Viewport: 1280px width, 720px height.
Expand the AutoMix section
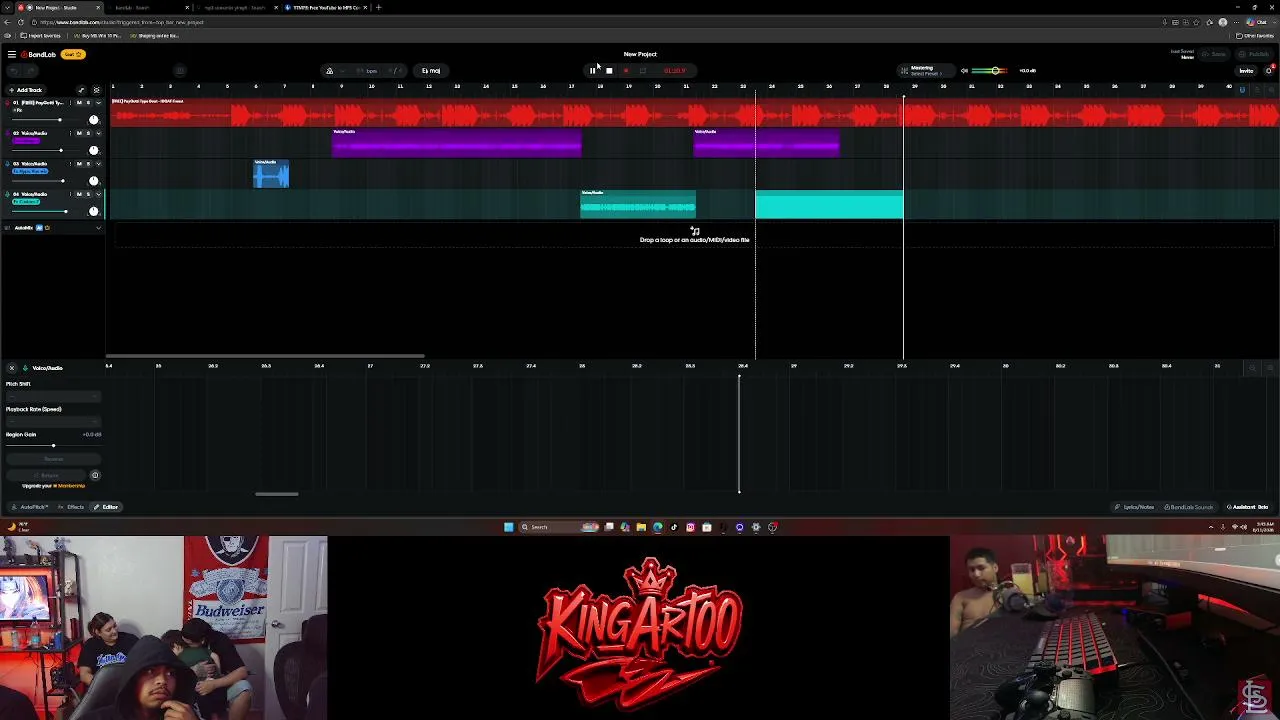[98, 228]
